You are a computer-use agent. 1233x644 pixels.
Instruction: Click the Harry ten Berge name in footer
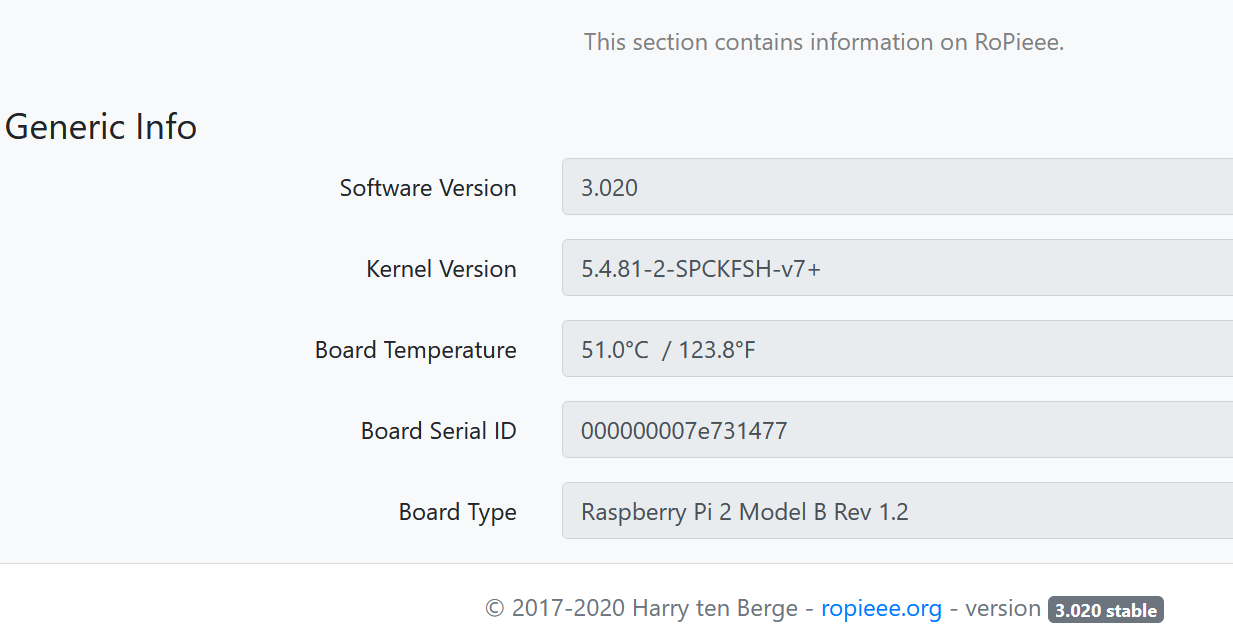tap(715, 608)
